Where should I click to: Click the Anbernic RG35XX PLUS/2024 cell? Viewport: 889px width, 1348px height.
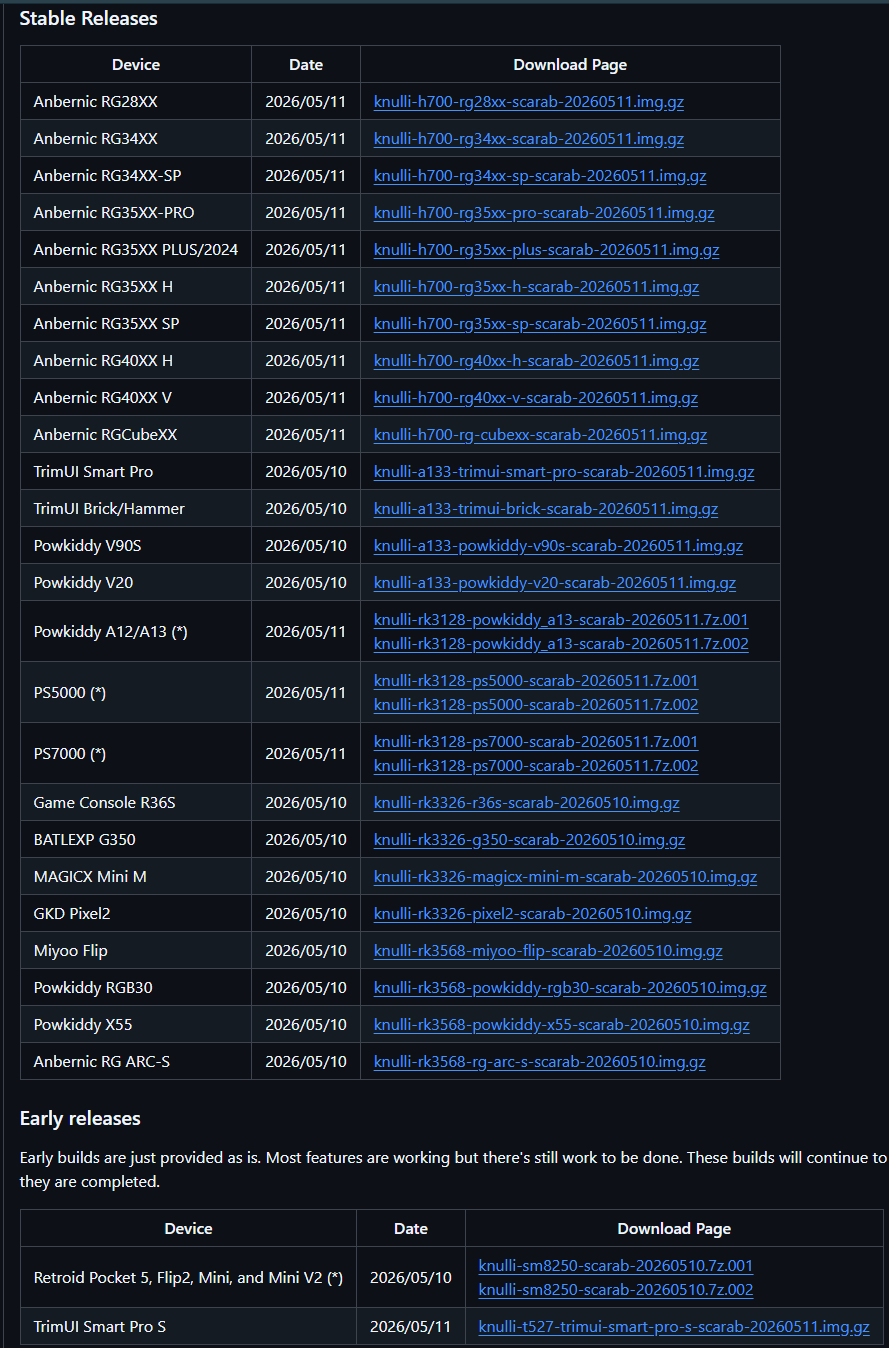click(x=136, y=249)
